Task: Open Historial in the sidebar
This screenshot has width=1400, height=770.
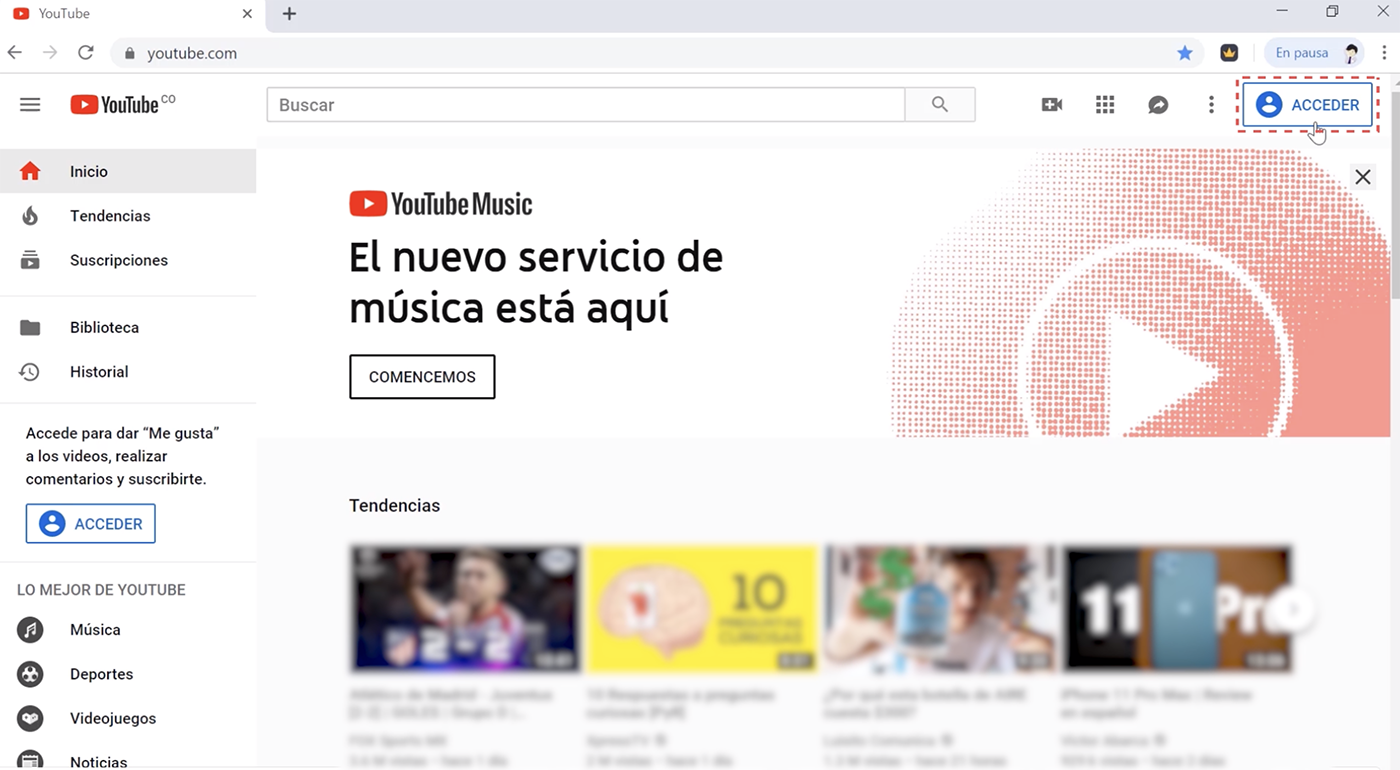Action: pos(128,371)
